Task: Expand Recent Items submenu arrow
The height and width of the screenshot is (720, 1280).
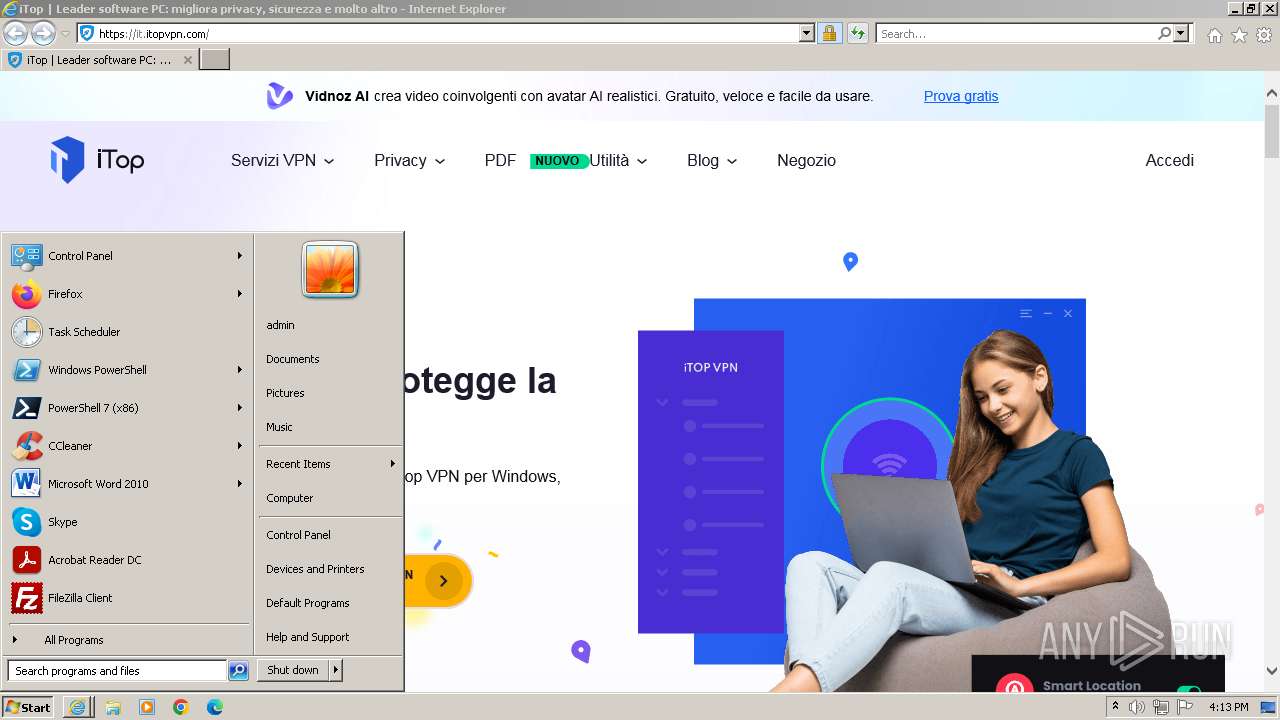Action: 393,464
